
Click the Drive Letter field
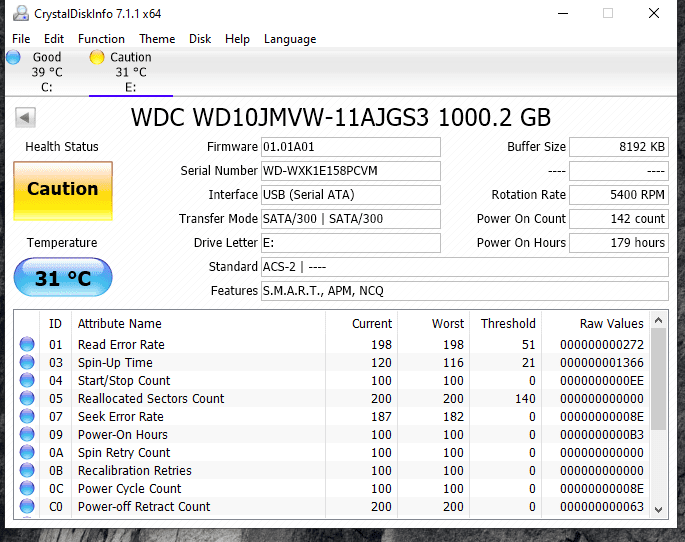point(351,243)
